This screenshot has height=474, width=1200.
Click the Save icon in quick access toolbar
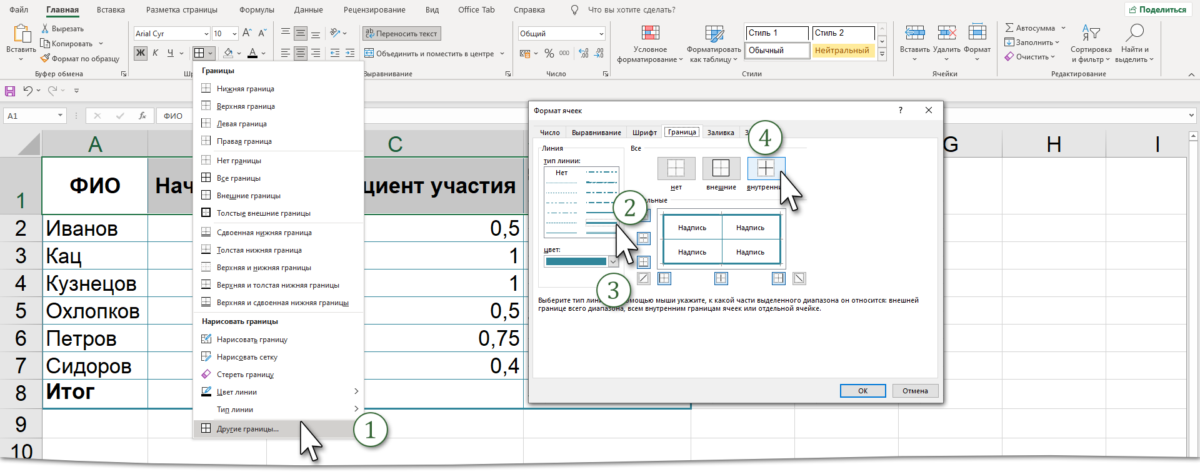tap(10, 90)
